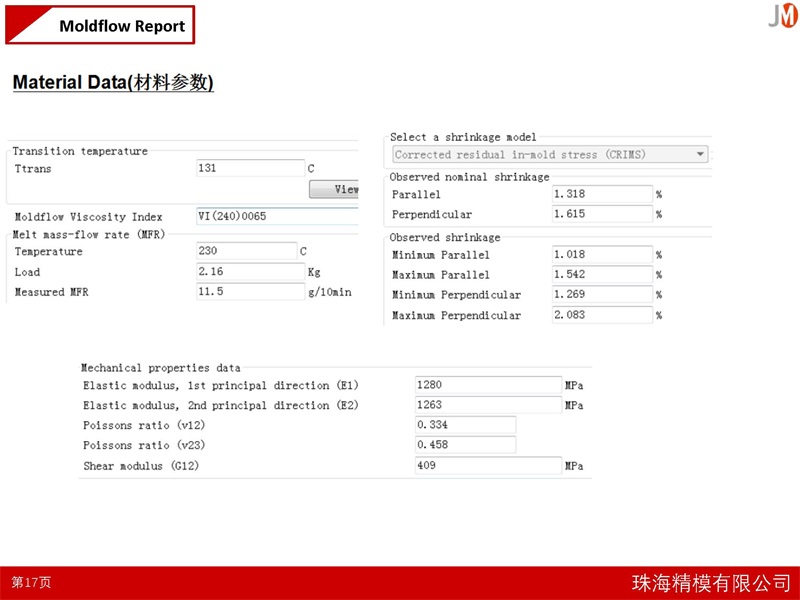Screen dimensions: 800x600
Task: Click the Material Data heading
Action: click(x=113, y=82)
